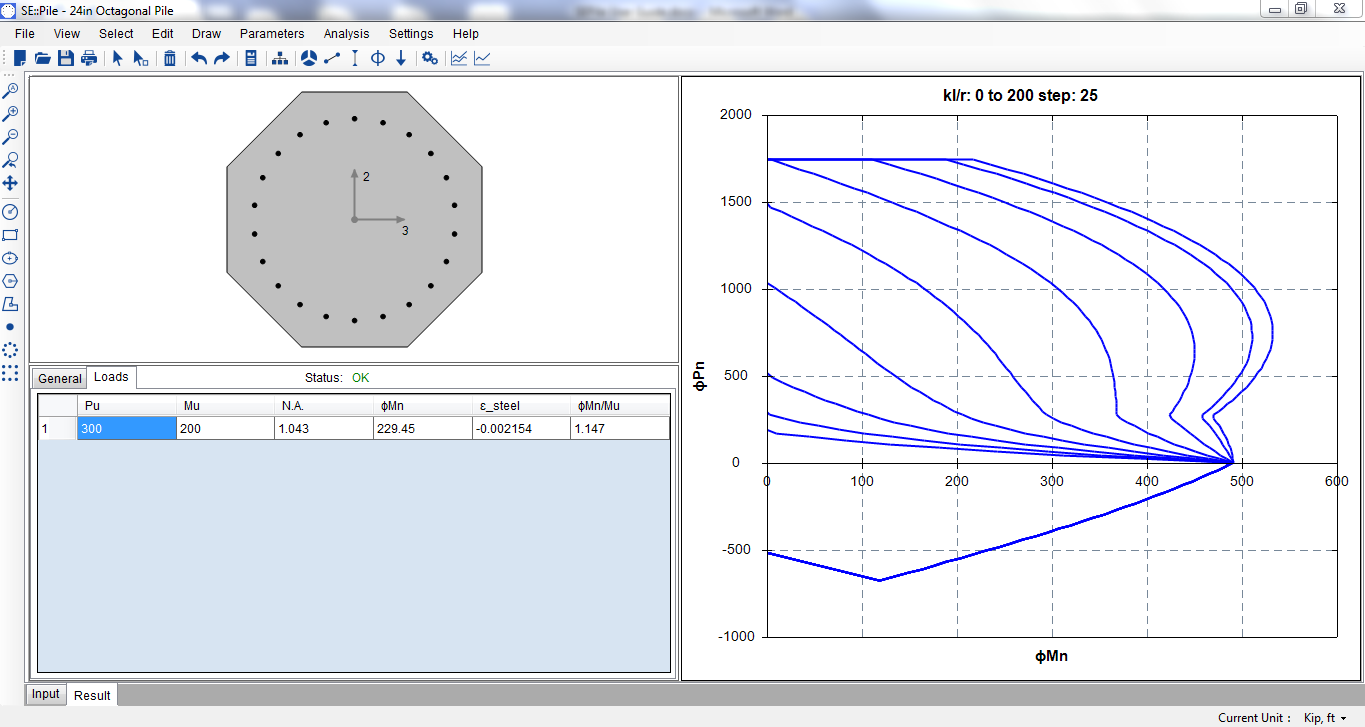Open the Analysis menu

pos(347,34)
